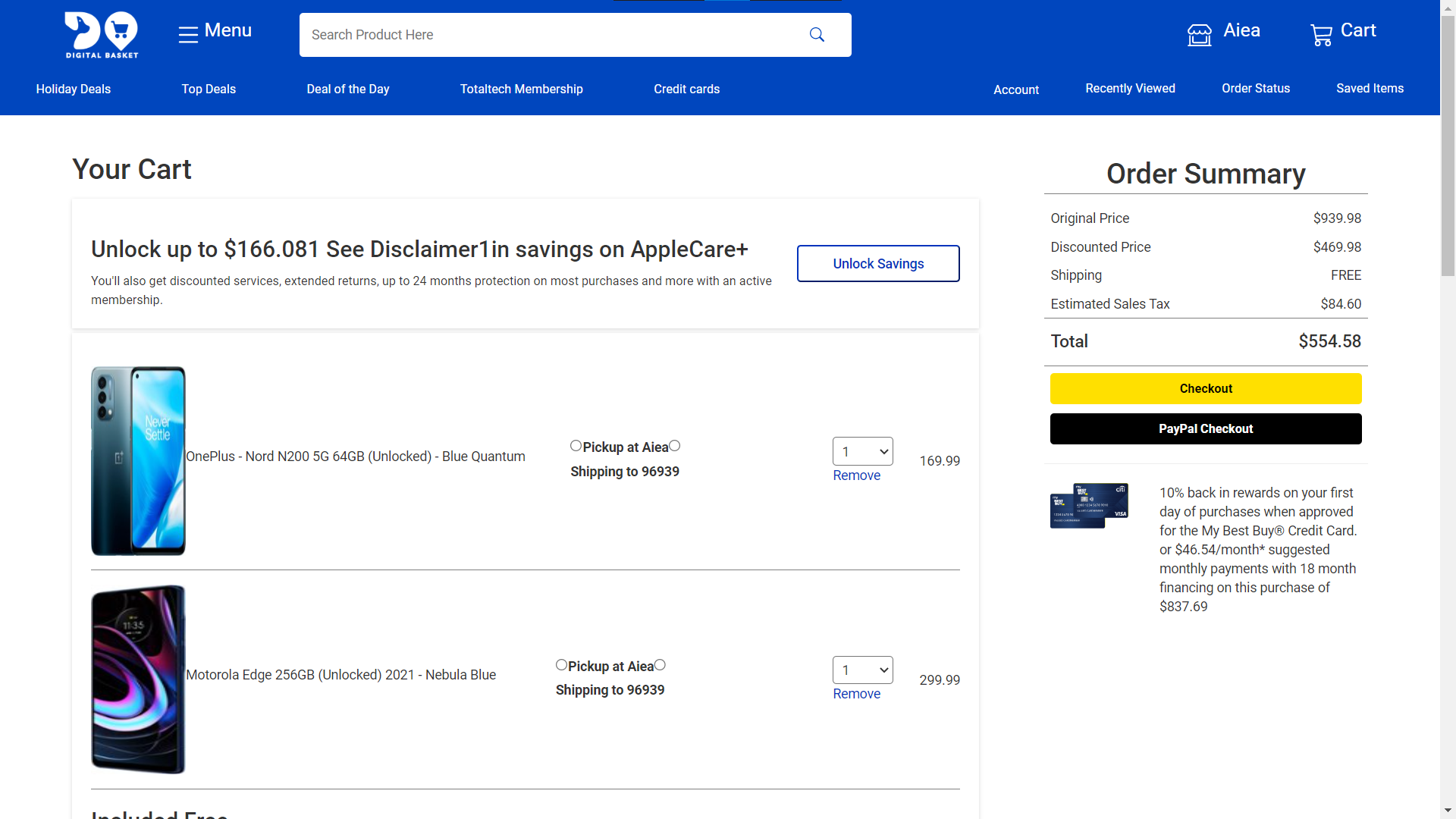Open quantity dropdown for OnePlus Nord N200

863,451
